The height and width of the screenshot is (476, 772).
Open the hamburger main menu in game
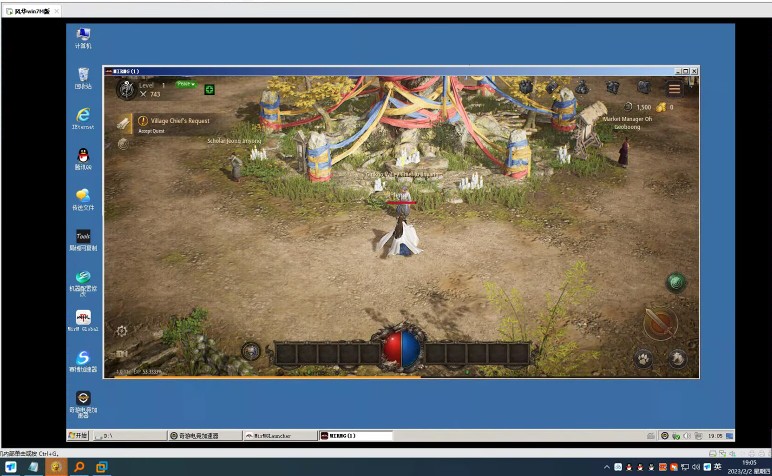pos(674,89)
